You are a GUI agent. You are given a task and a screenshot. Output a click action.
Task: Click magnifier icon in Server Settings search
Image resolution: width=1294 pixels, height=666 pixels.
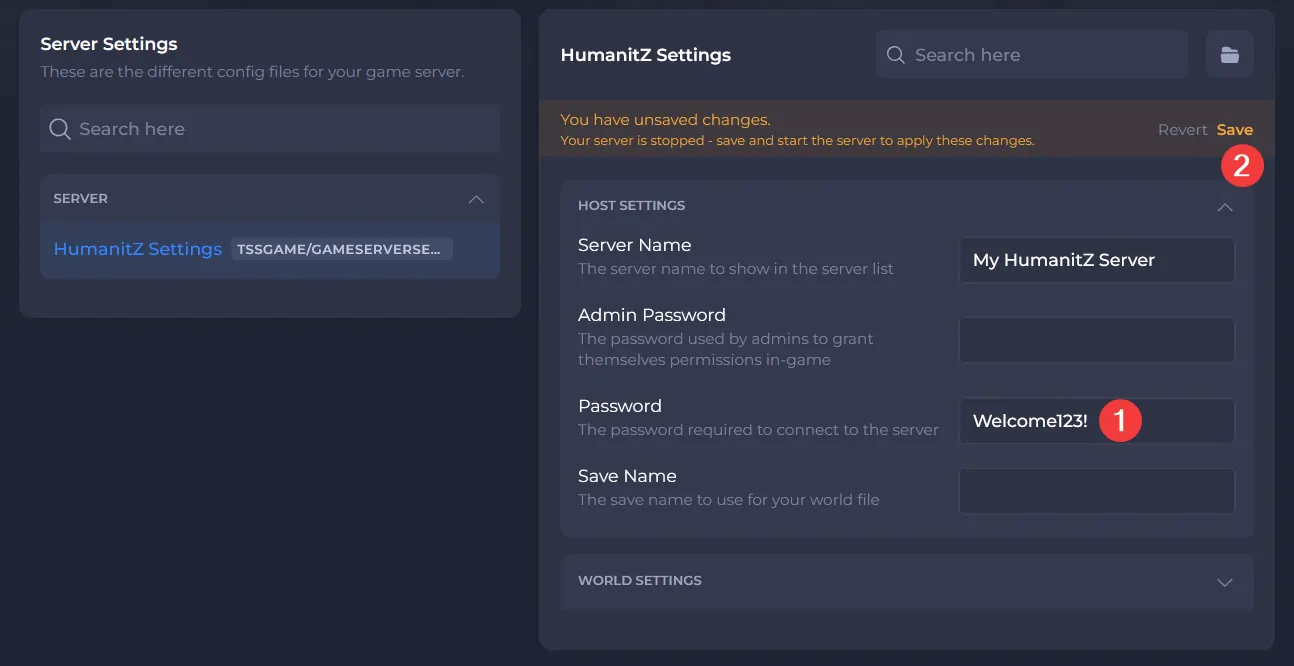tap(60, 129)
